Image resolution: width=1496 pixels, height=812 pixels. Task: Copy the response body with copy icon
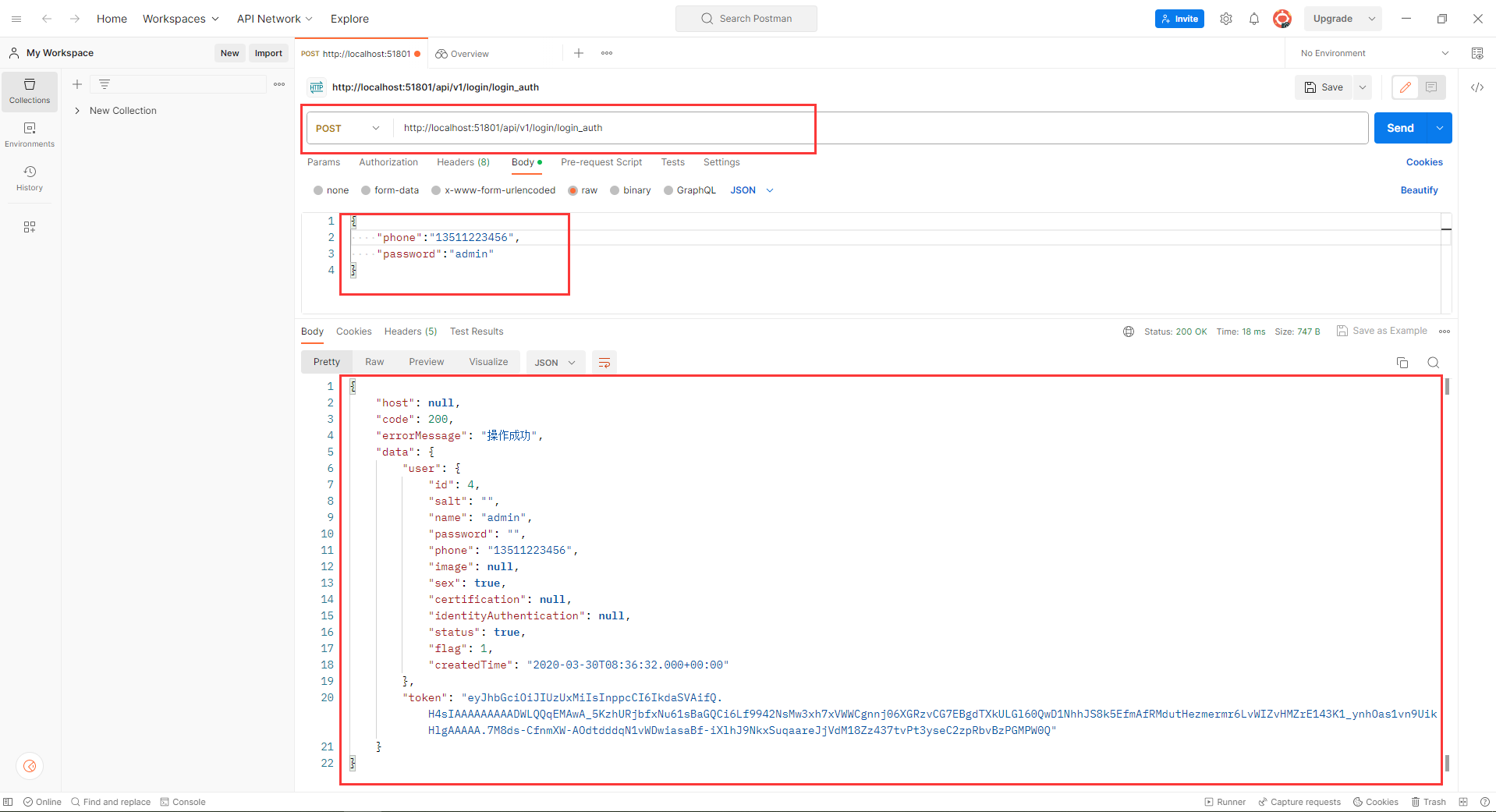tap(1402, 363)
